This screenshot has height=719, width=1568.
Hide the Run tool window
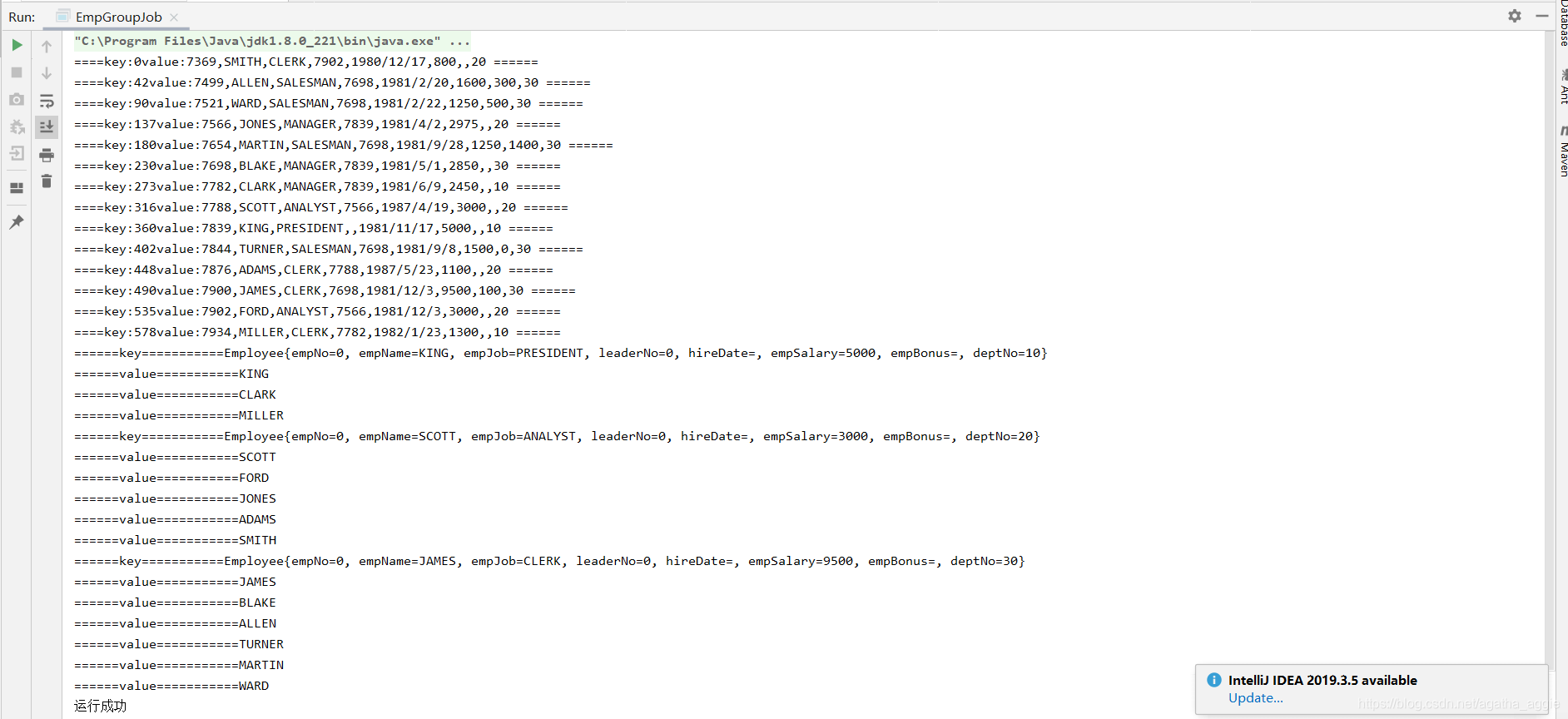point(1542,16)
